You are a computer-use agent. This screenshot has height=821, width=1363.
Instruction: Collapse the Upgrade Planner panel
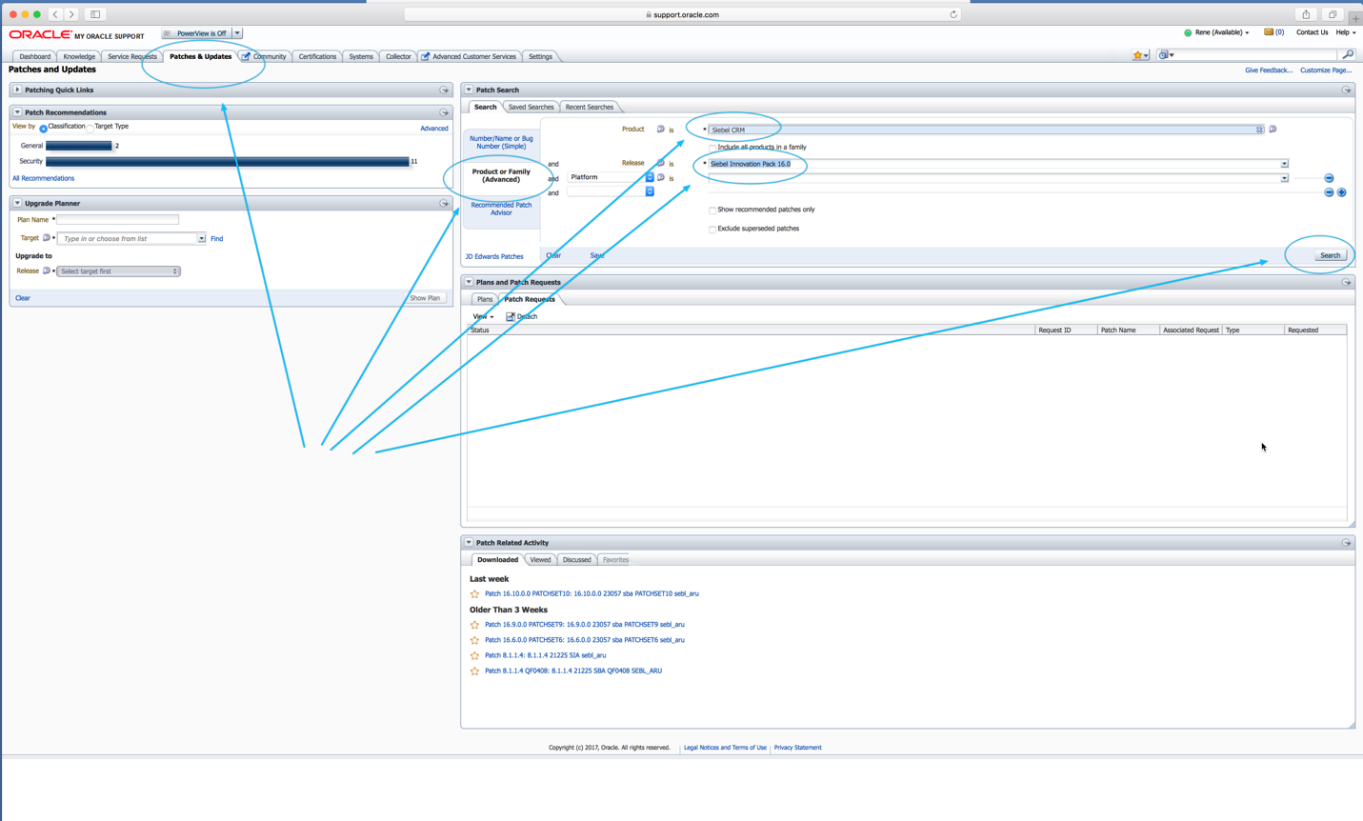coord(18,204)
